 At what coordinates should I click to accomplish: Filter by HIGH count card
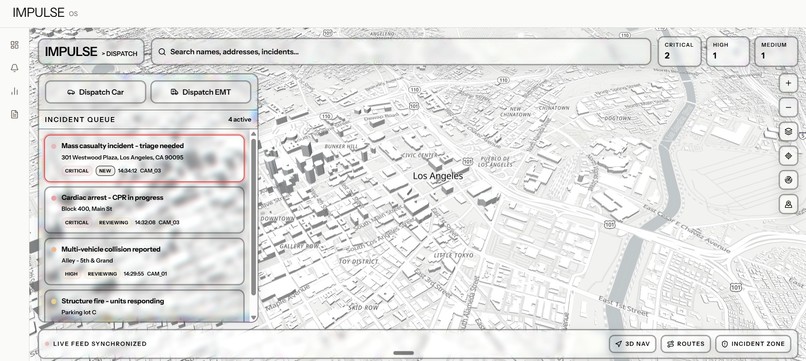(x=728, y=51)
